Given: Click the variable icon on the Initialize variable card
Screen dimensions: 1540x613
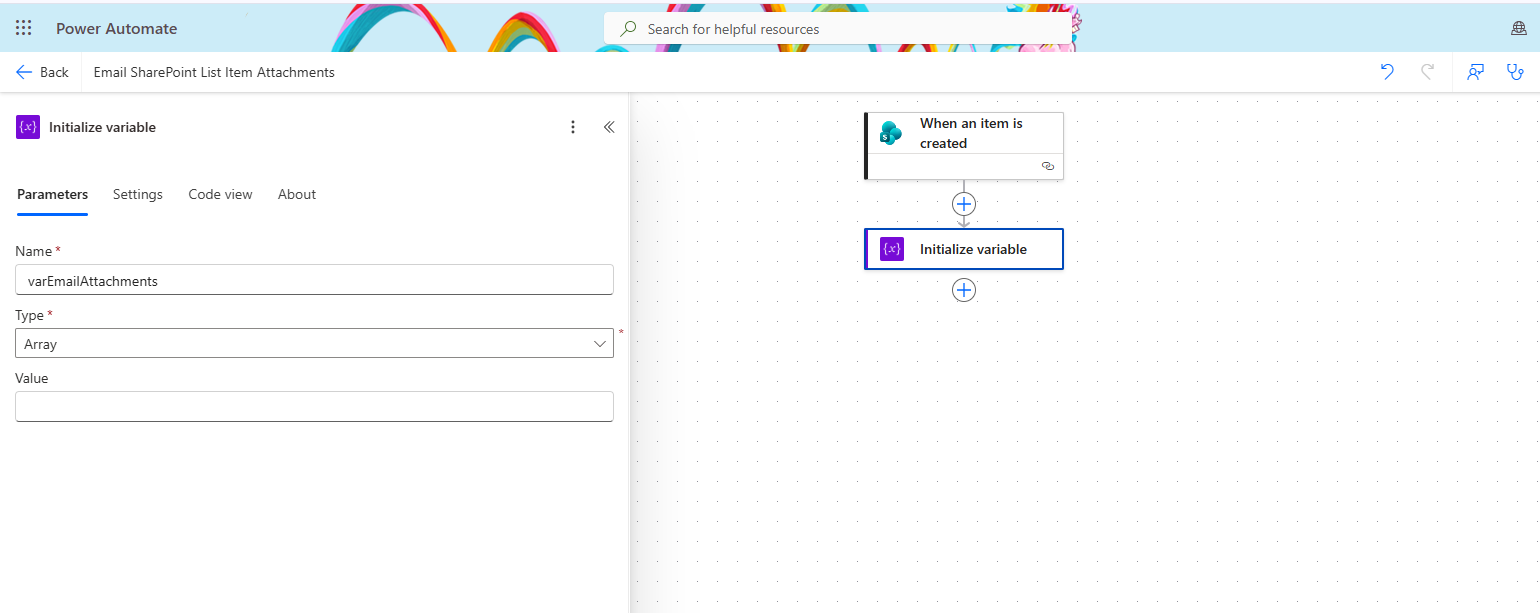Looking at the screenshot, I should point(892,249).
